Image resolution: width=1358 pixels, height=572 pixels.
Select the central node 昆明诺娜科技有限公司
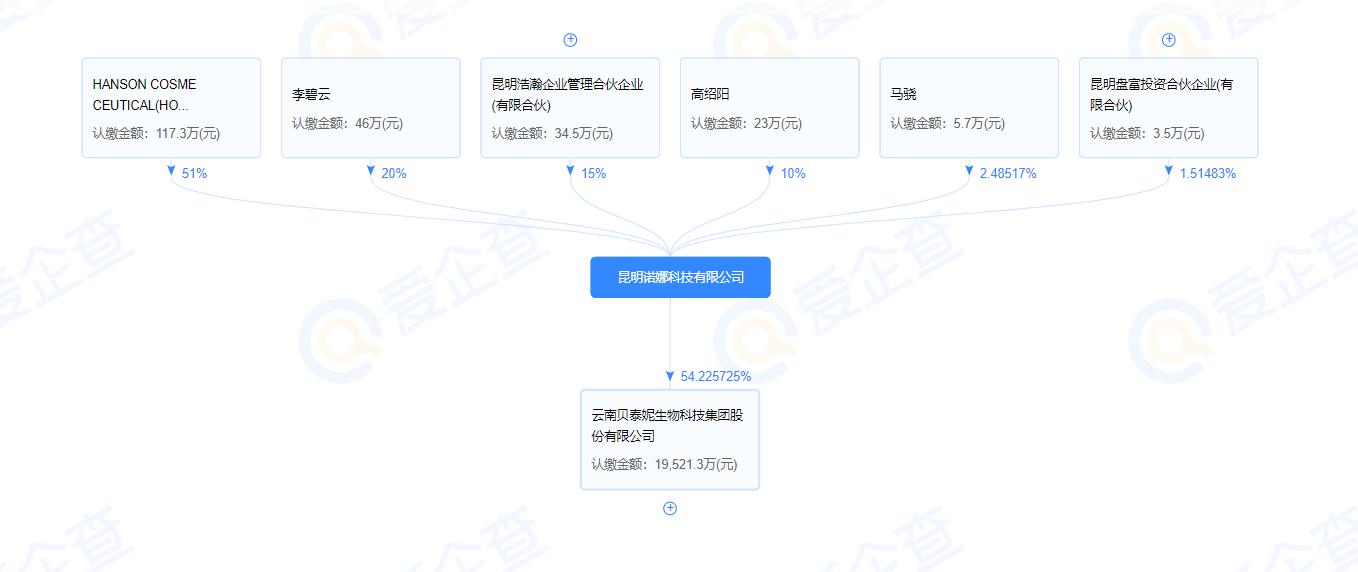680,277
